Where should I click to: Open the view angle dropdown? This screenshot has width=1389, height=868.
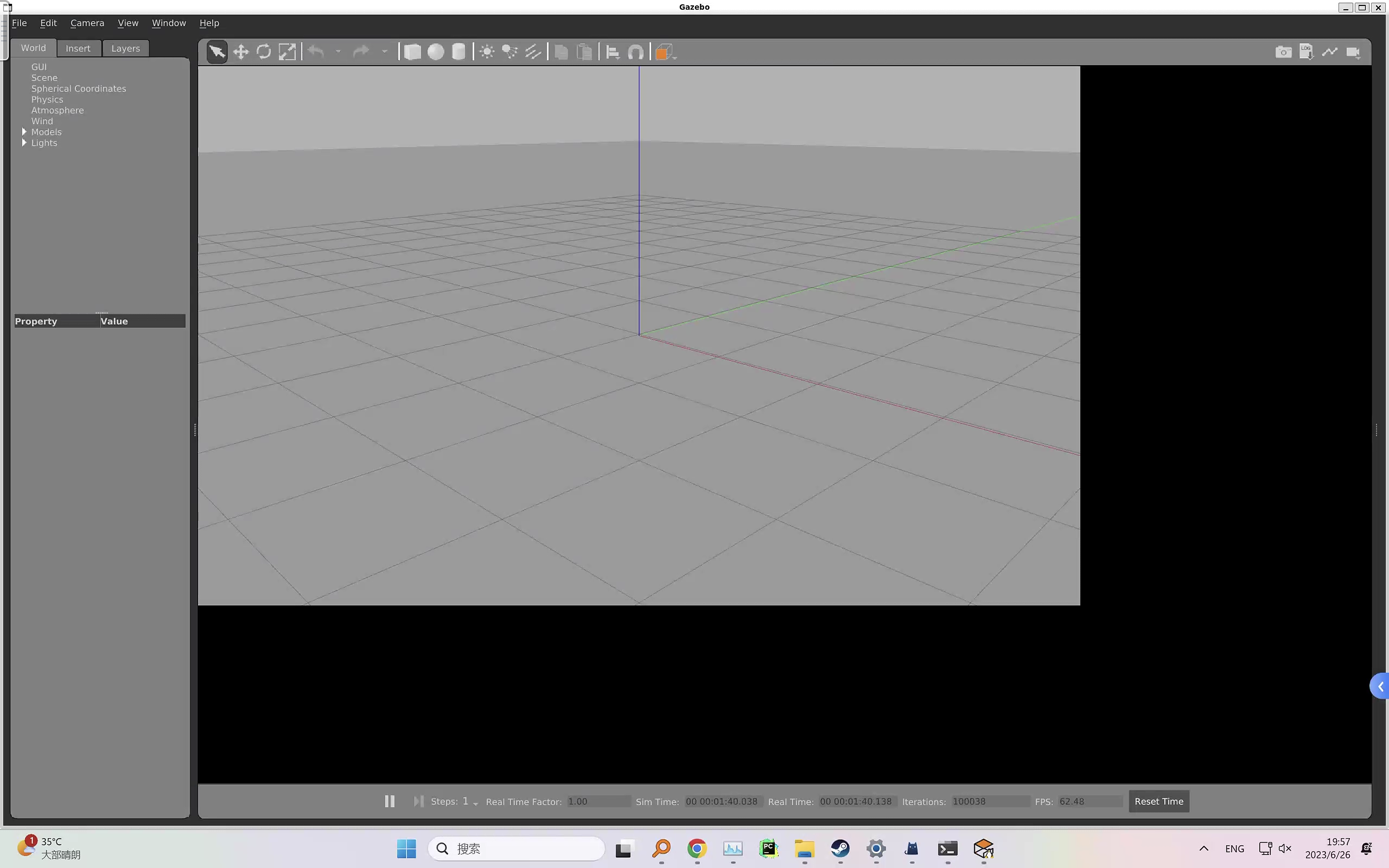pyautogui.click(x=666, y=52)
